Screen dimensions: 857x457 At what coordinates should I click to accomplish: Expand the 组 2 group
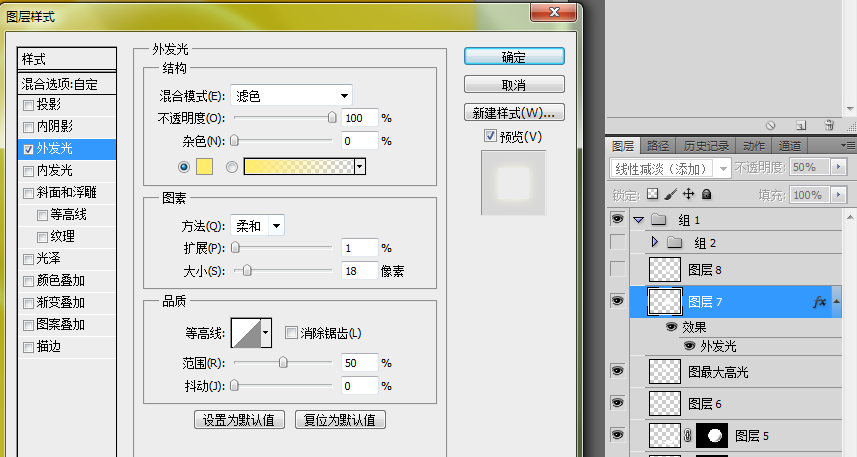pos(654,243)
